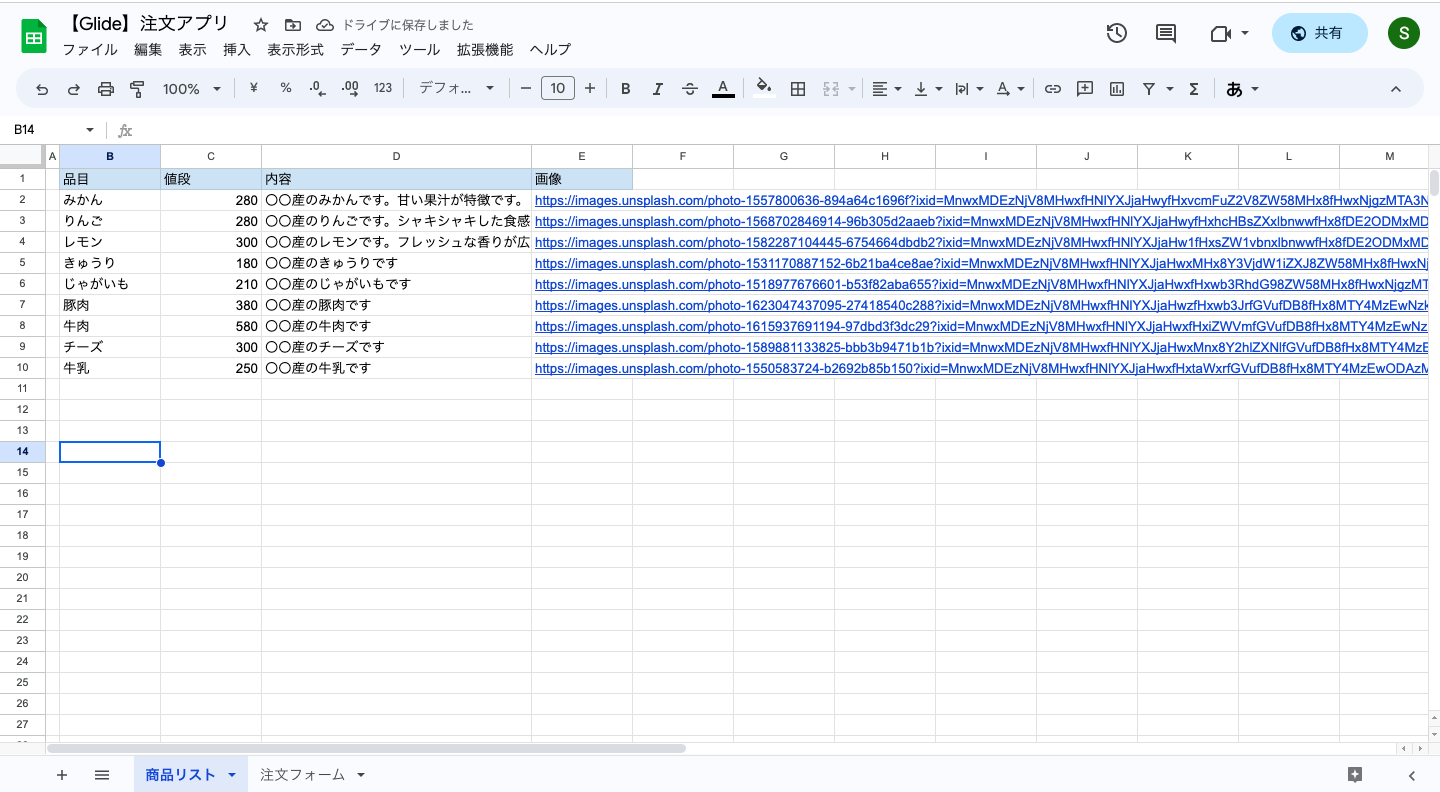Toggle italic formatting
This screenshot has height=792, width=1440.
tap(658, 89)
